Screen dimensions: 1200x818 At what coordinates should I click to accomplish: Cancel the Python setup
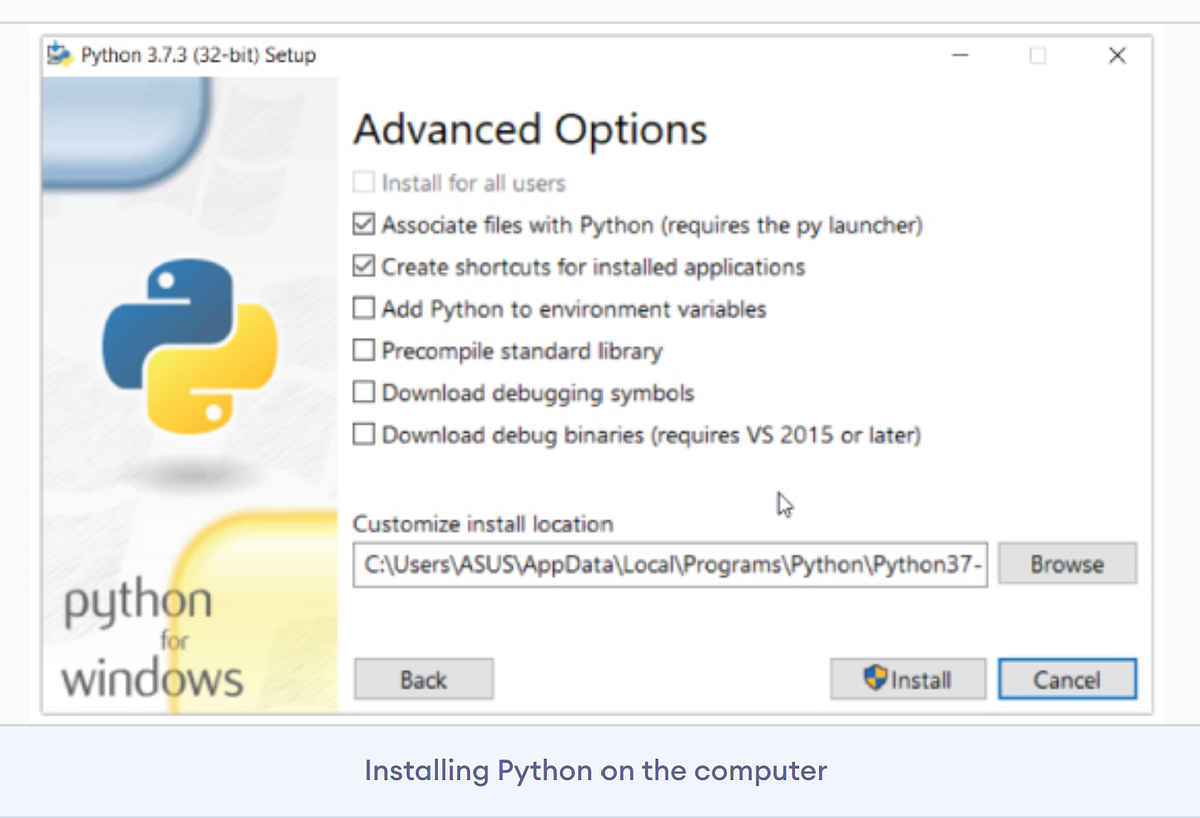tap(1067, 679)
